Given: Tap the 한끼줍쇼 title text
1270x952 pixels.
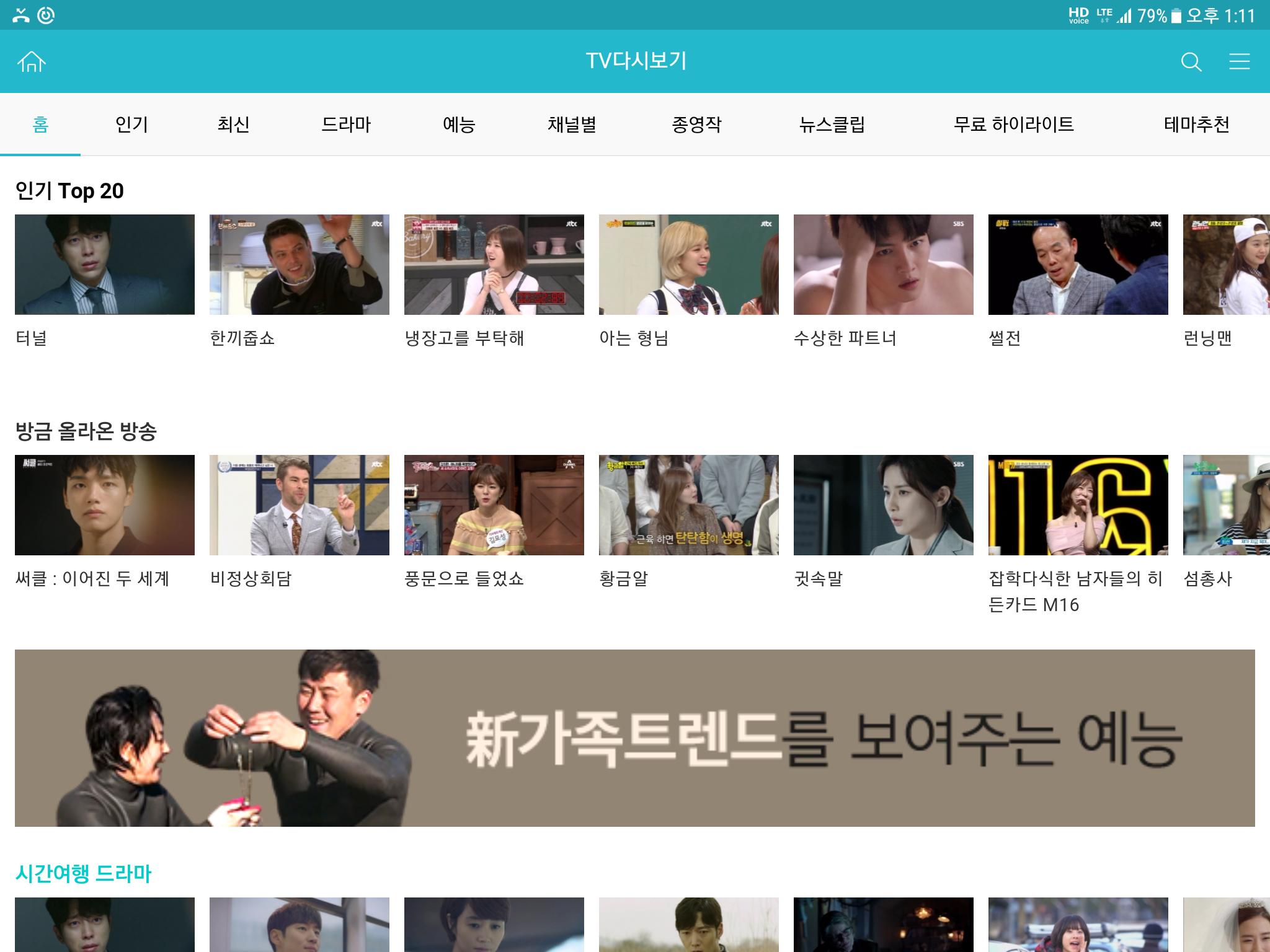Looking at the screenshot, I should pos(242,338).
